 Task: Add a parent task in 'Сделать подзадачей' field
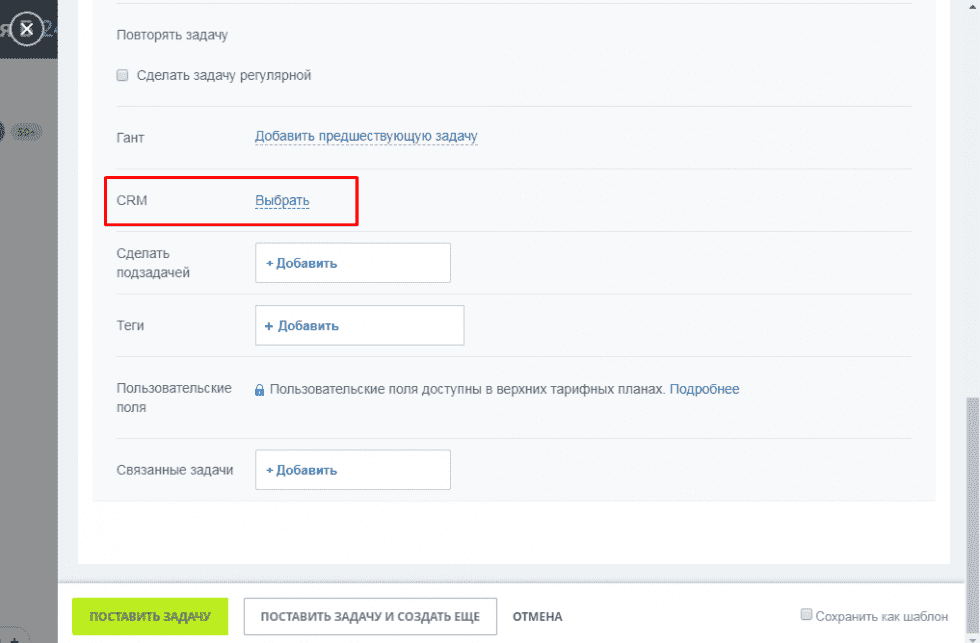tap(352, 263)
